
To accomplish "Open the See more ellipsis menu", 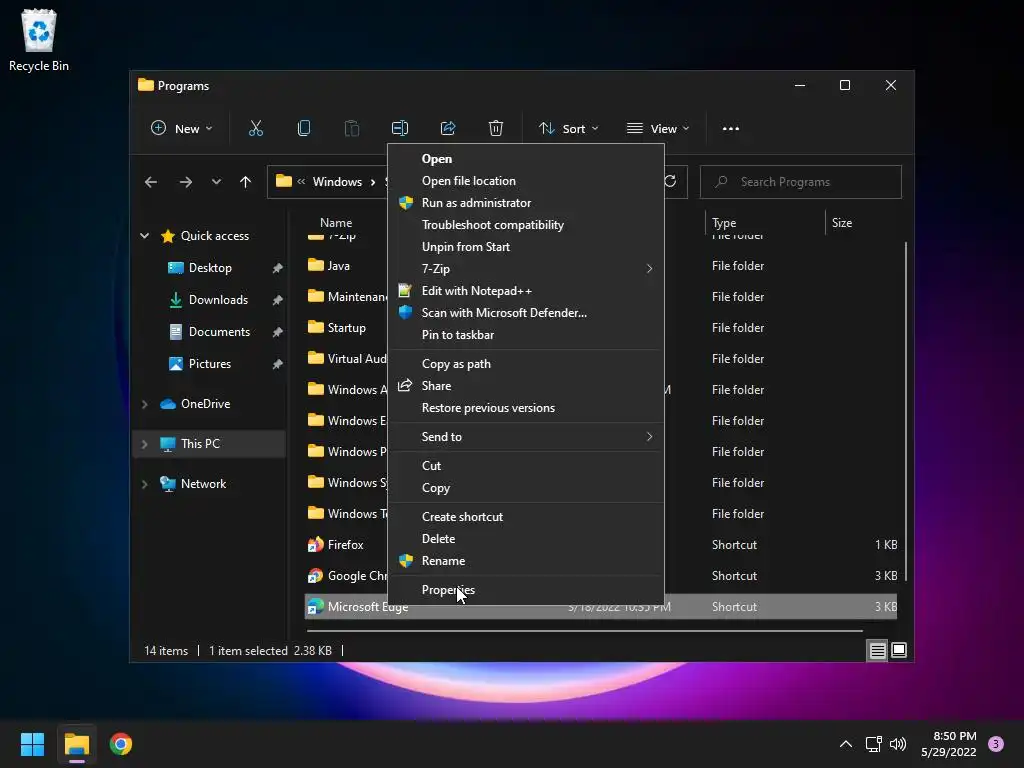I will coord(731,129).
